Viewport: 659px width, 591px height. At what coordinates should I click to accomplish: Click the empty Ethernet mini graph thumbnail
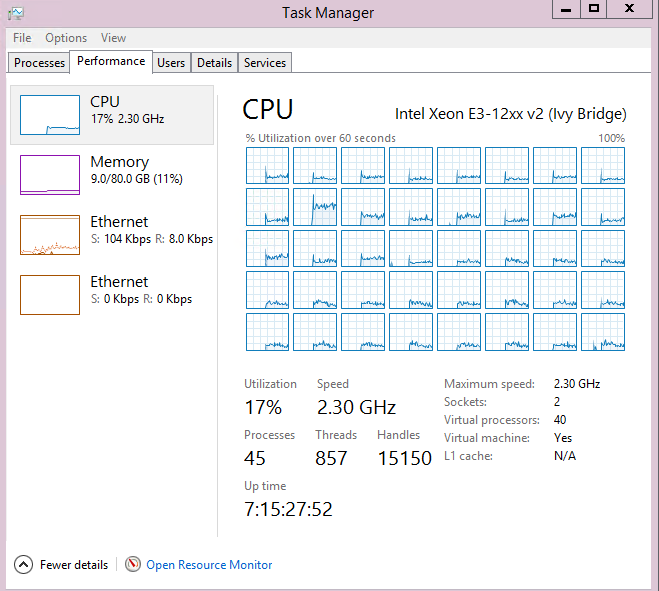[50, 295]
